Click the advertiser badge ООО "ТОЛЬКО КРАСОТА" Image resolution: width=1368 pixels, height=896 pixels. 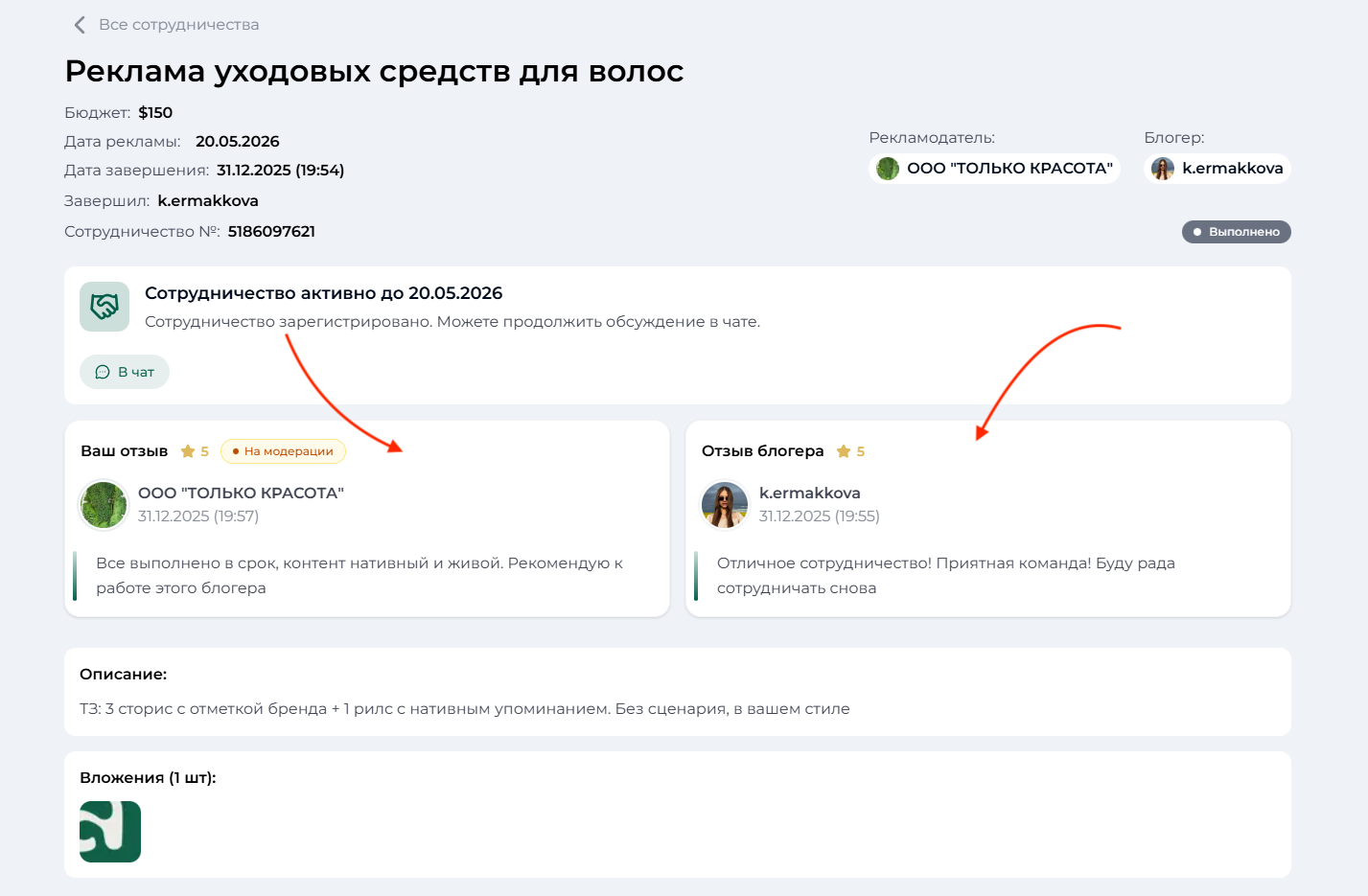click(x=994, y=168)
